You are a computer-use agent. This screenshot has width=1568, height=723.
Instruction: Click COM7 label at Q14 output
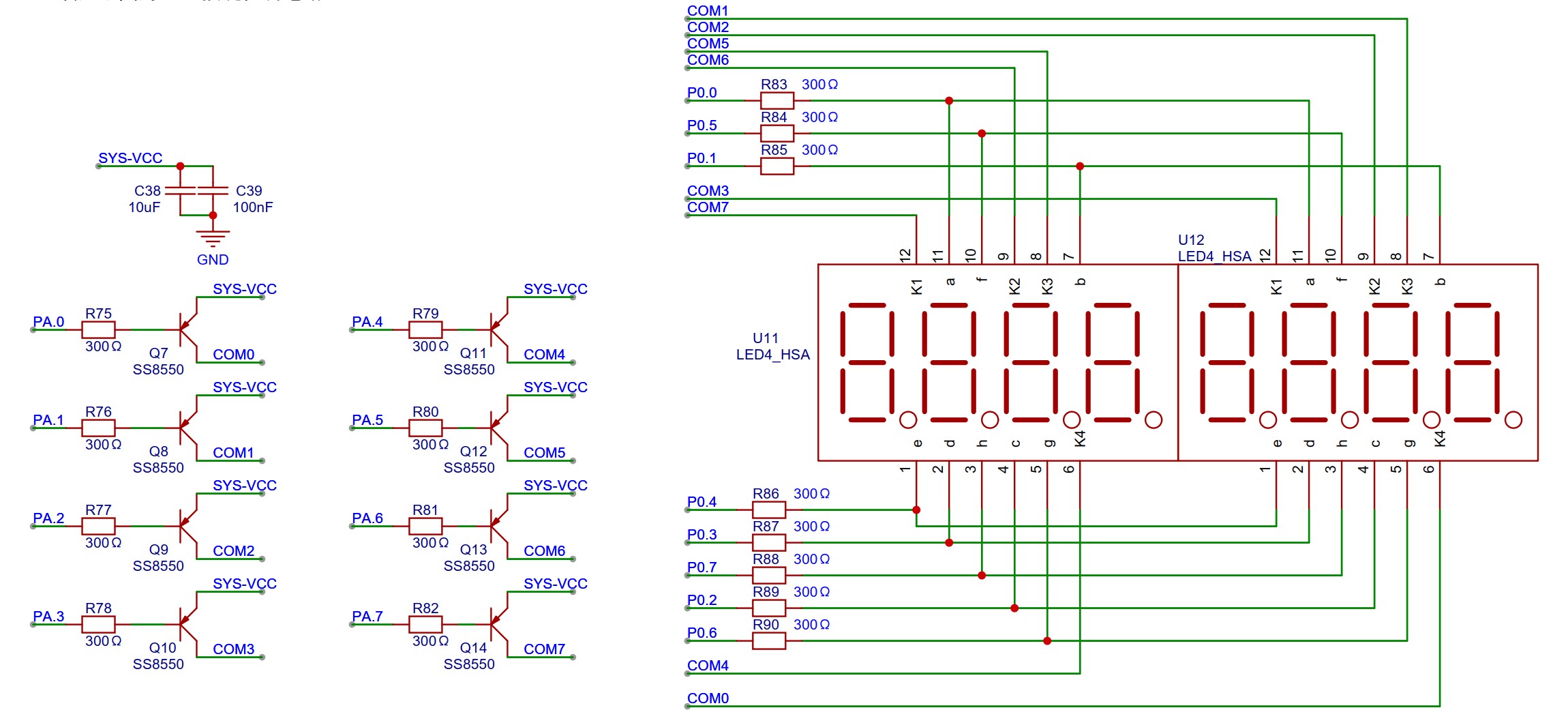tap(545, 649)
